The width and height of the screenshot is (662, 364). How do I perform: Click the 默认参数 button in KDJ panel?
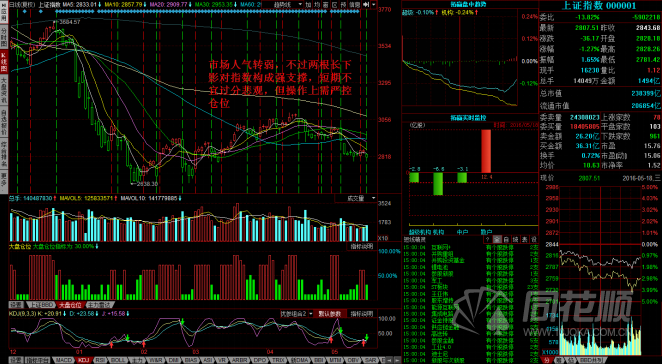tap(331, 314)
